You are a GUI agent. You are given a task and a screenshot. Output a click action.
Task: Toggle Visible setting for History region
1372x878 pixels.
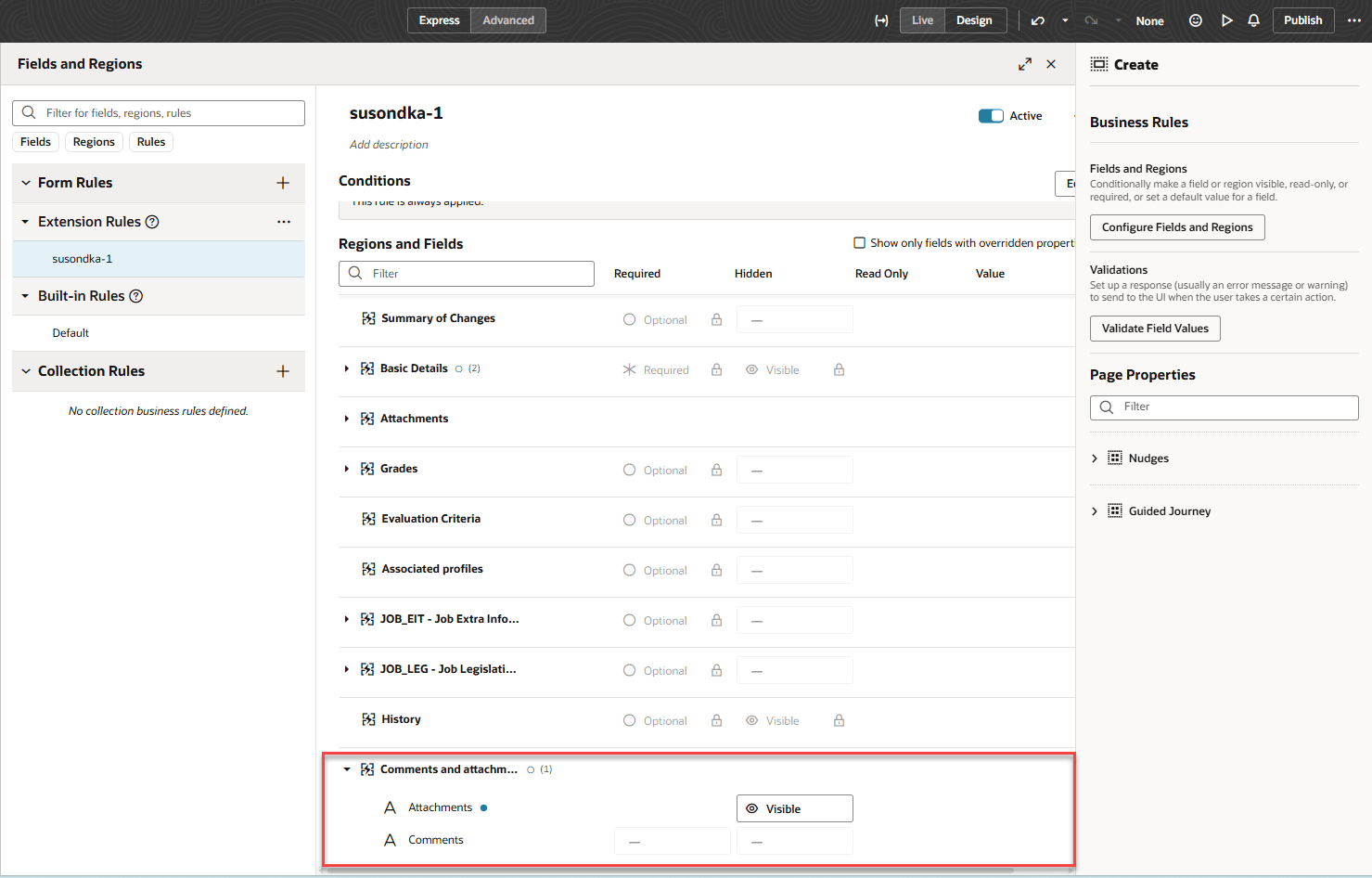pyautogui.click(x=773, y=720)
